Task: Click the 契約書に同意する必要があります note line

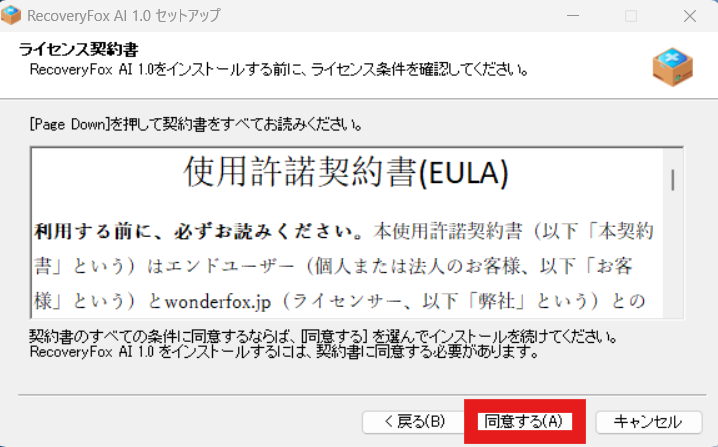Action: pyautogui.click(x=428, y=352)
